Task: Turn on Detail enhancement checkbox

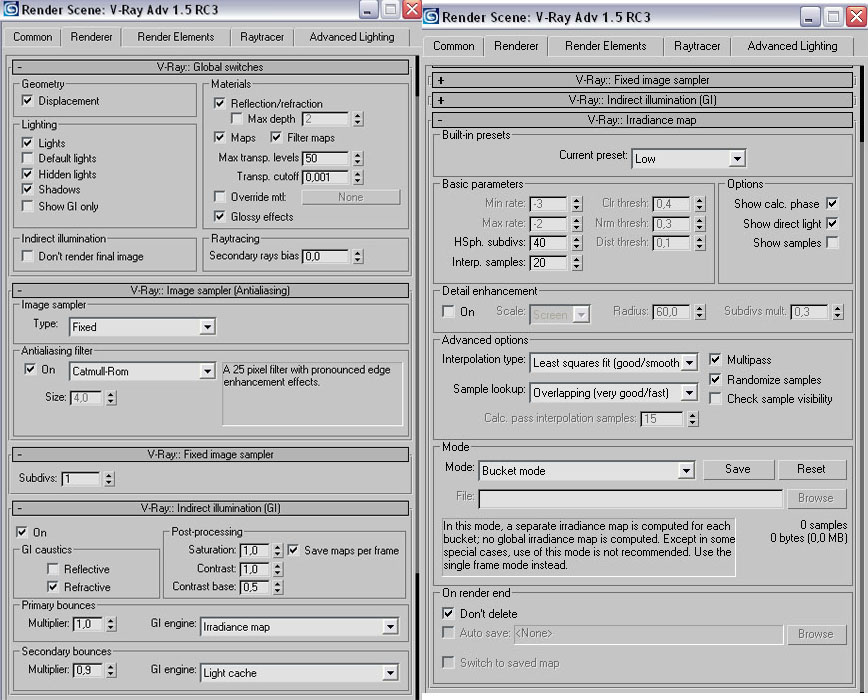Action: point(449,312)
